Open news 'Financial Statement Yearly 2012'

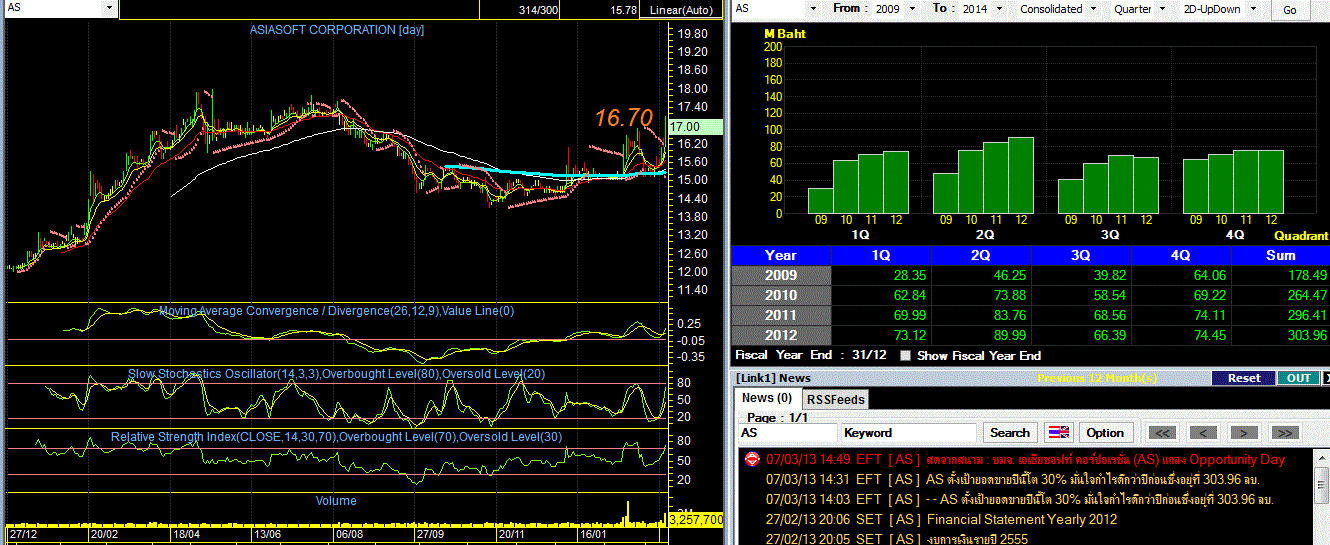pos(1022,519)
